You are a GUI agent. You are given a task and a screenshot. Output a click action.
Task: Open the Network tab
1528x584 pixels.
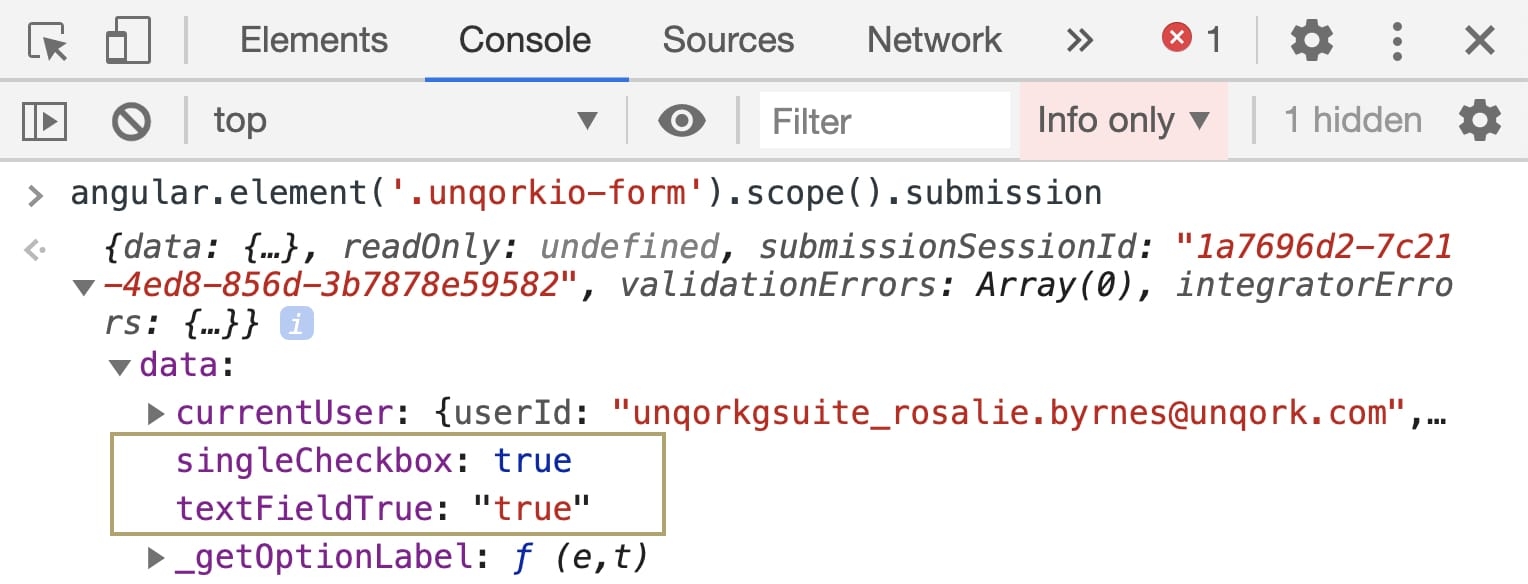(934, 40)
